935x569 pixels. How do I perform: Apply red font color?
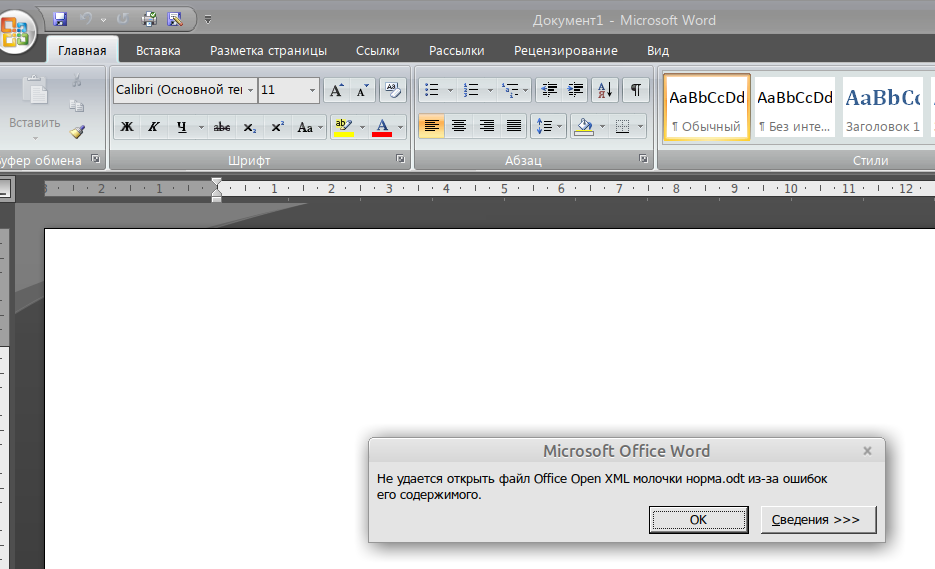(x=382, y=126)
